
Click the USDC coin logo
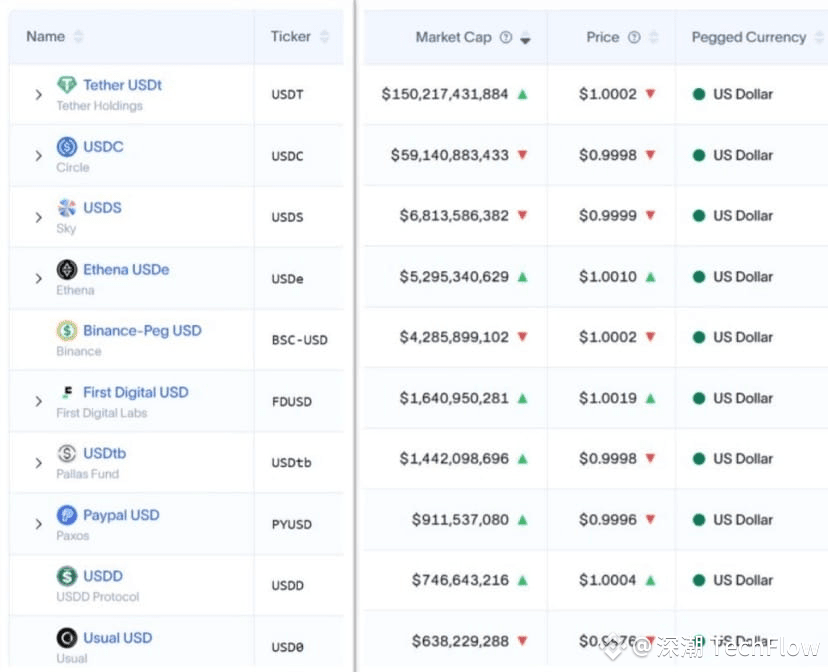(67, 146)
